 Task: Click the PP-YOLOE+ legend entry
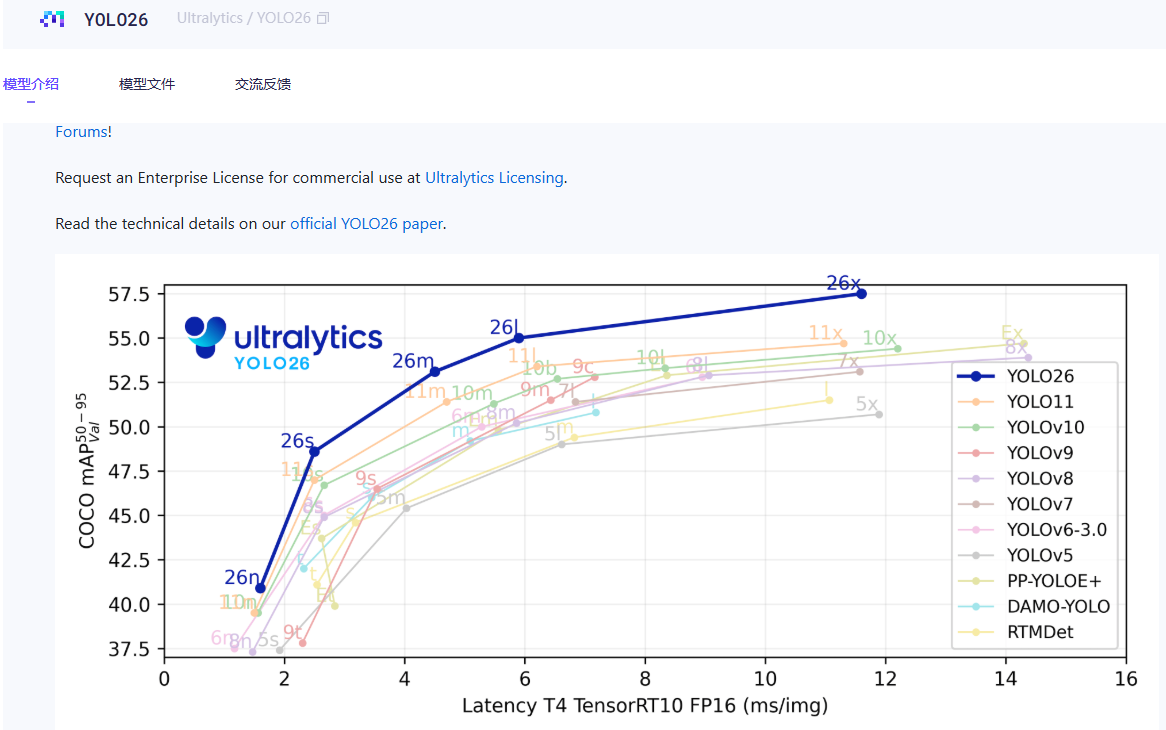click(x=1030, y=581)
